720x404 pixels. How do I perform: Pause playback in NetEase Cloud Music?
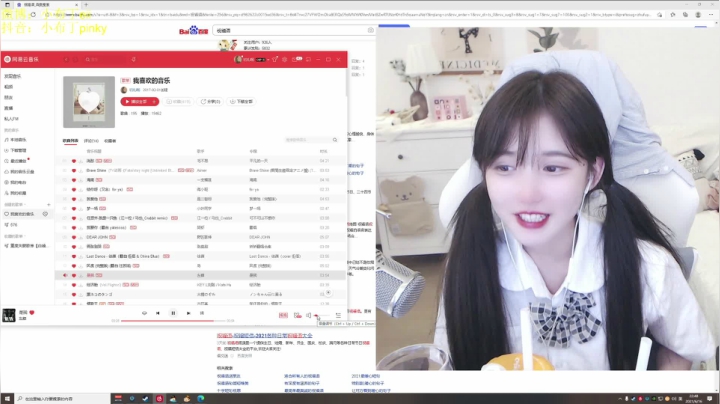click(x=173, y=313)
